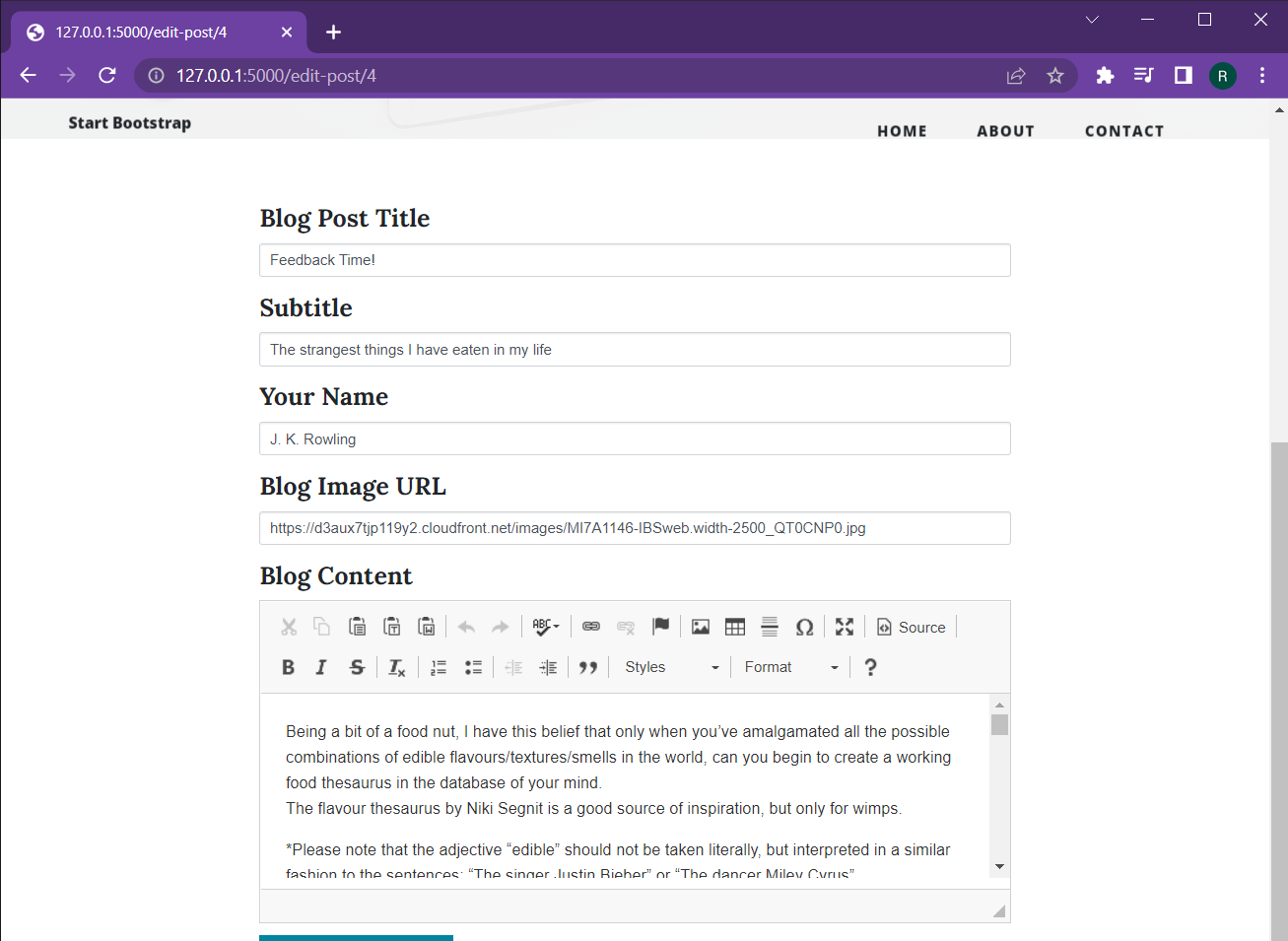Click the Cut icon in editor toolbar
The image size is (1288, 941).
tap(289, 627)
